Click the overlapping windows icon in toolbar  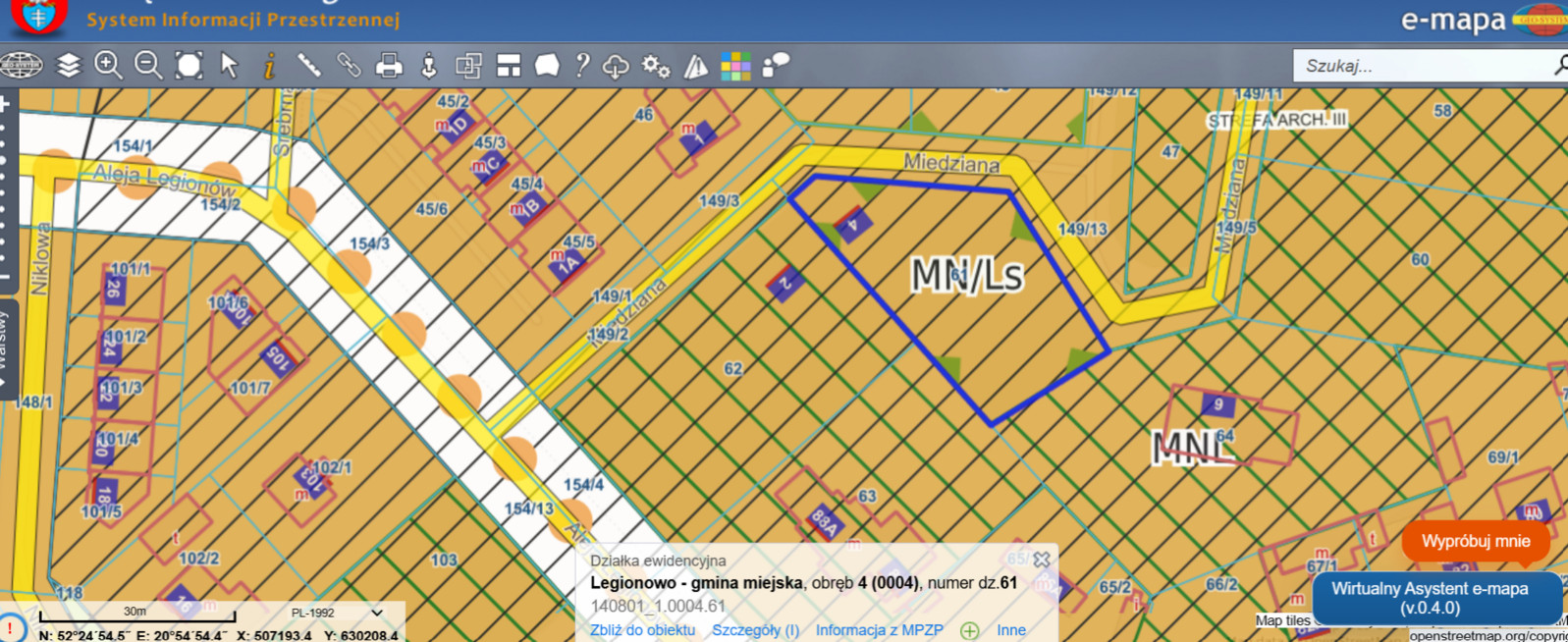point(468,66)
